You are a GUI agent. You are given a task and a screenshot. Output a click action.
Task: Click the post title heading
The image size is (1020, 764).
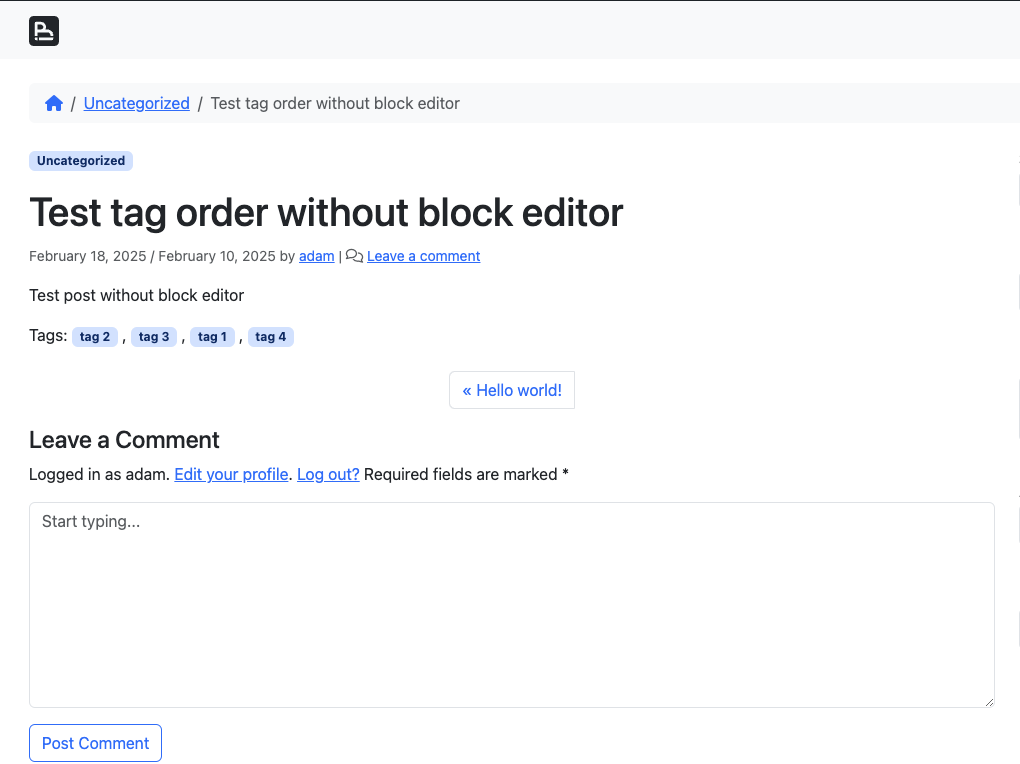[326, 212]
